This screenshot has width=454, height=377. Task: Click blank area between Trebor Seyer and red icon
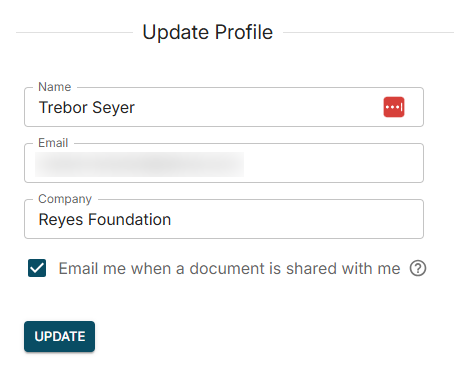tap(259, 107)
